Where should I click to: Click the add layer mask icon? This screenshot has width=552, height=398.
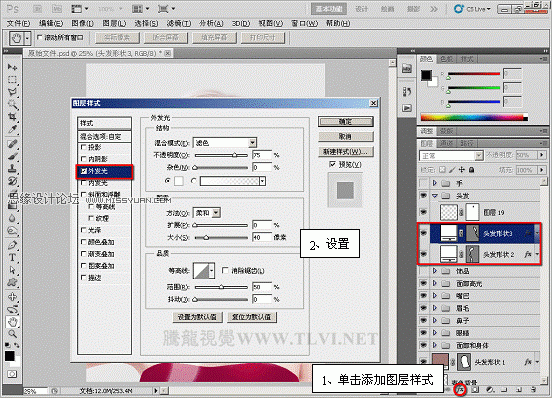[x=475, y=390]
